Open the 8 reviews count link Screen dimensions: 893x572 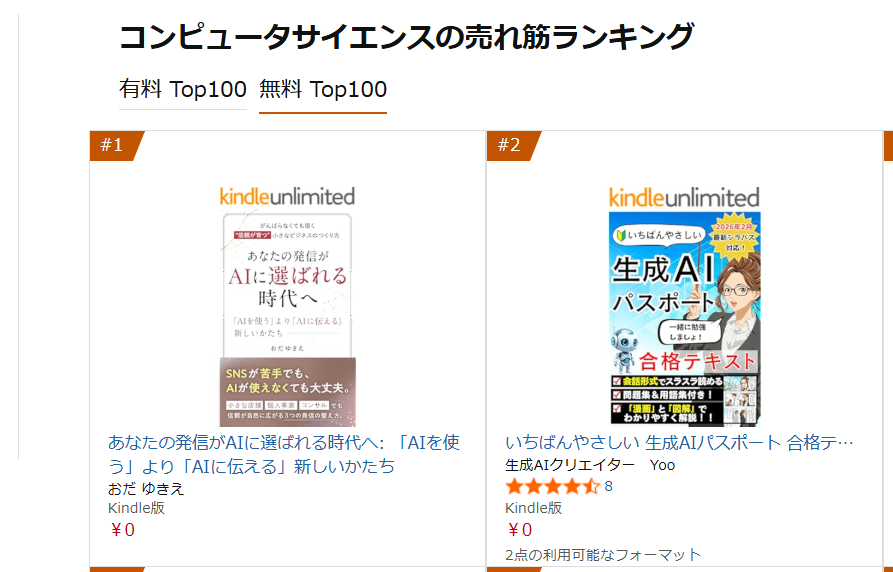pyautogui.click(x=608, y=487)
